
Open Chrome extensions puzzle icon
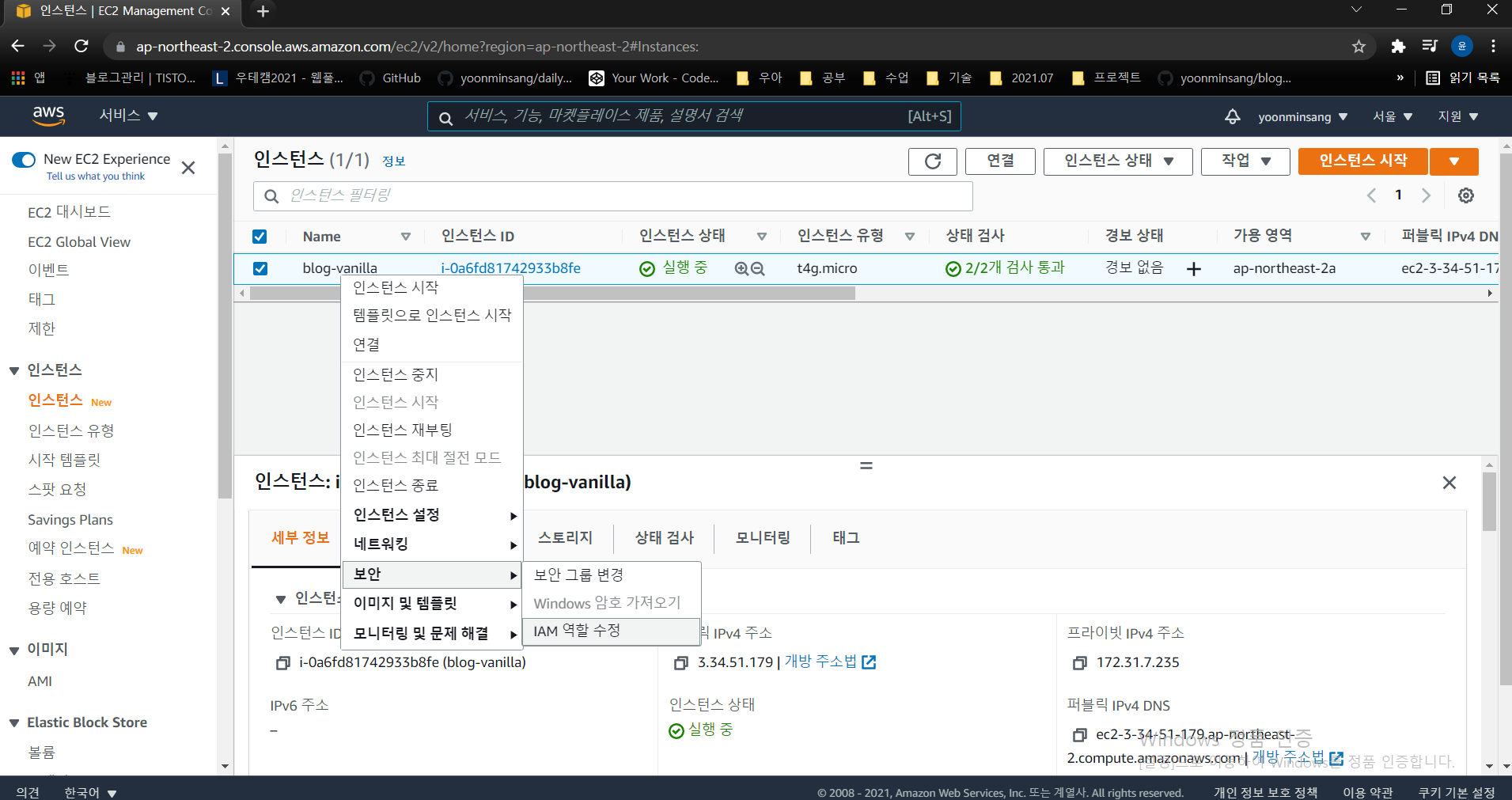(x=1398, y=47)
